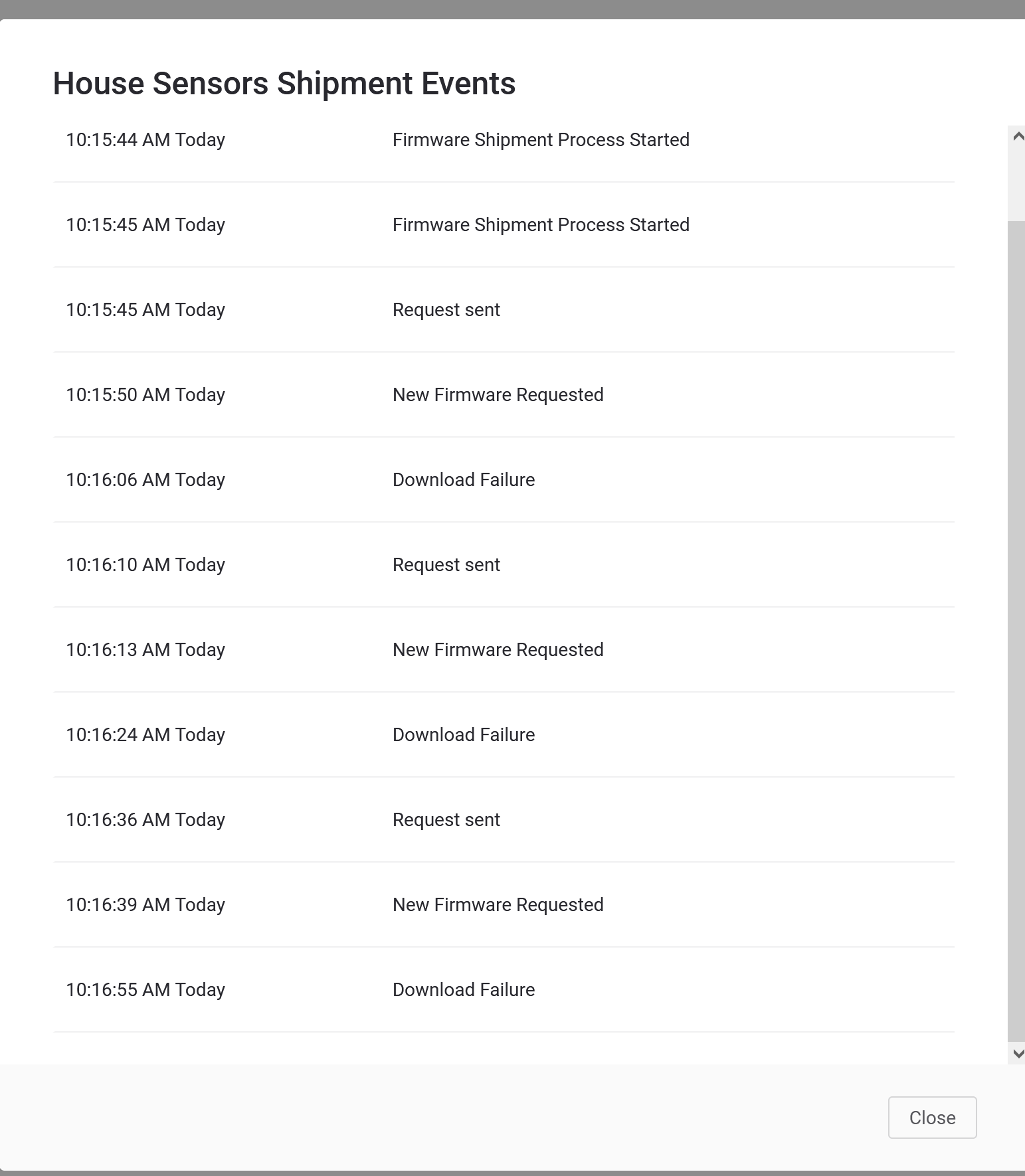Viewport: 1025px width, 1176px height.
Task: Click the scrollbar up arrow
Action: tap(1017, 137)
